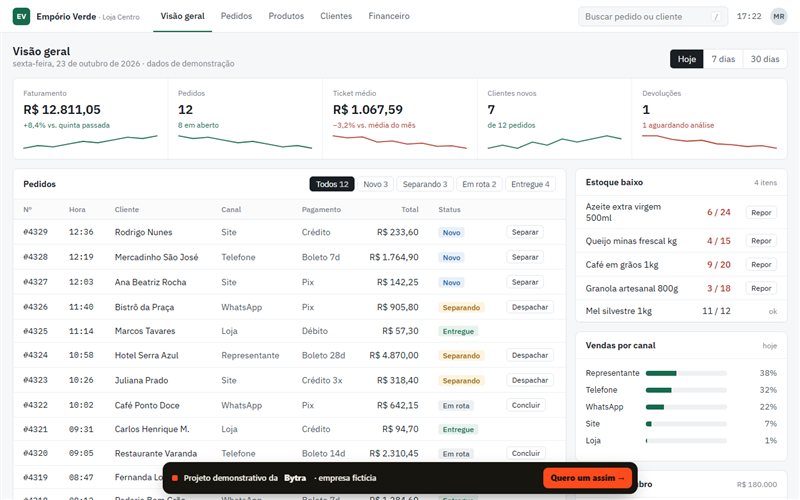Click Repor for Granola artesanal 800g
Screen dimensions: 800x500
(x=761, y=288)
